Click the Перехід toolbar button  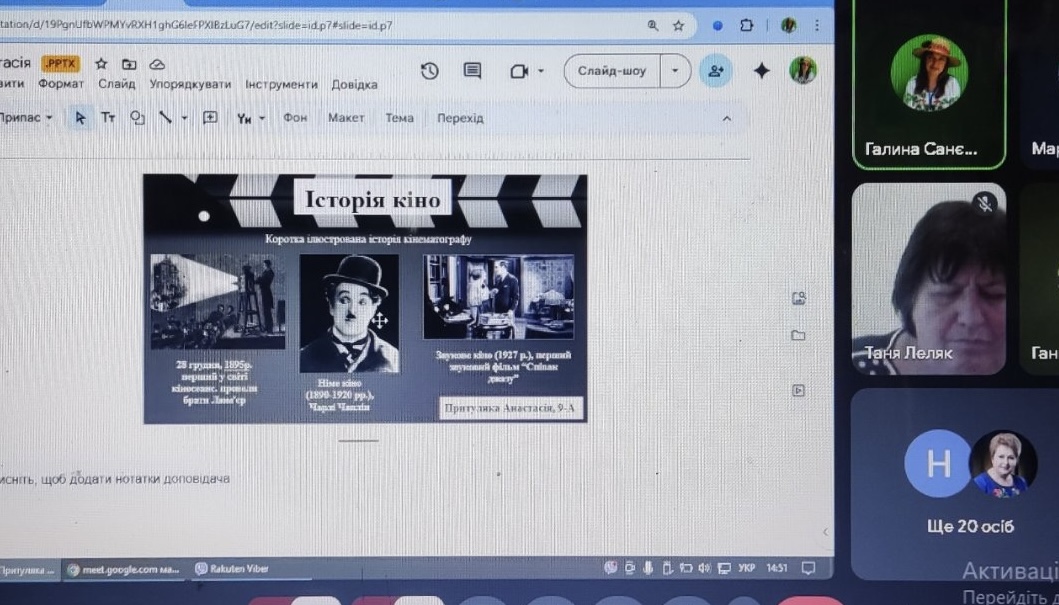point(460,118)
